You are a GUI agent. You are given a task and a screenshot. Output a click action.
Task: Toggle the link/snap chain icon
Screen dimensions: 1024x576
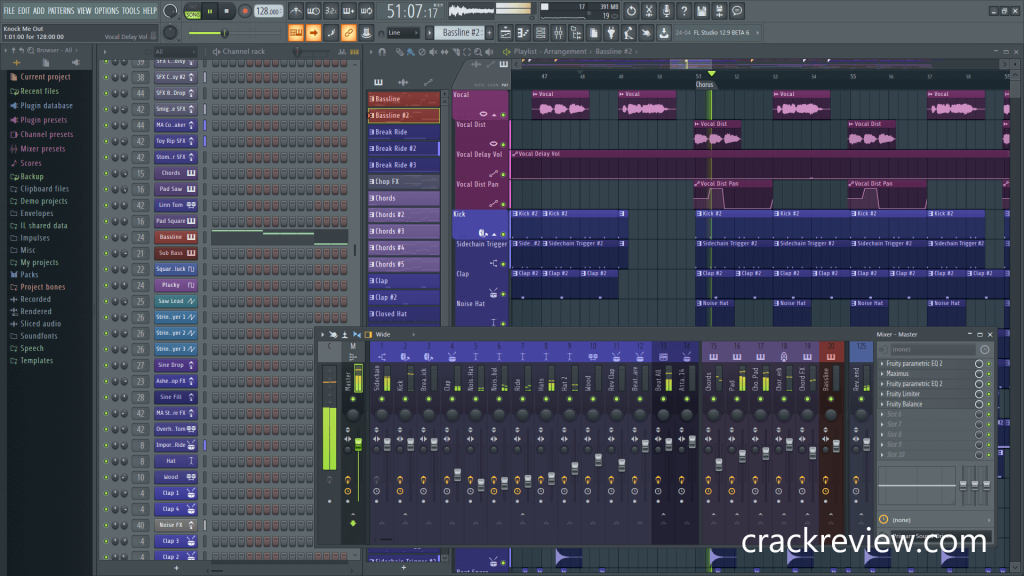[x=348, y=33]
